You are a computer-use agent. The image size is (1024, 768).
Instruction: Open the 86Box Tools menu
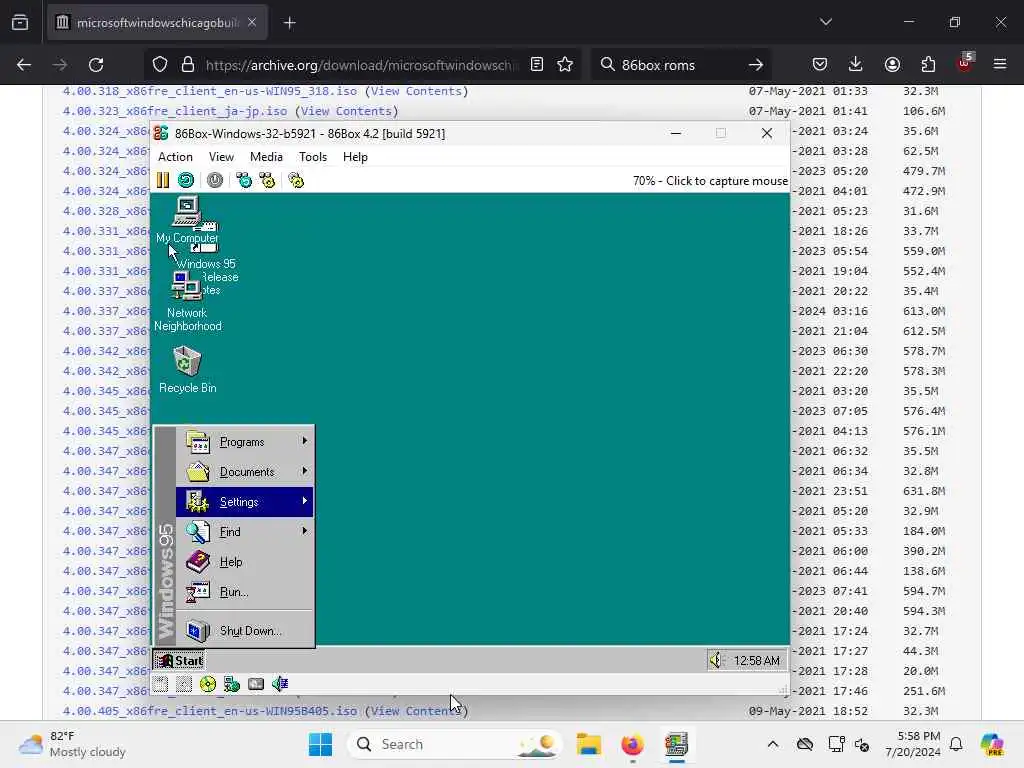313,157
